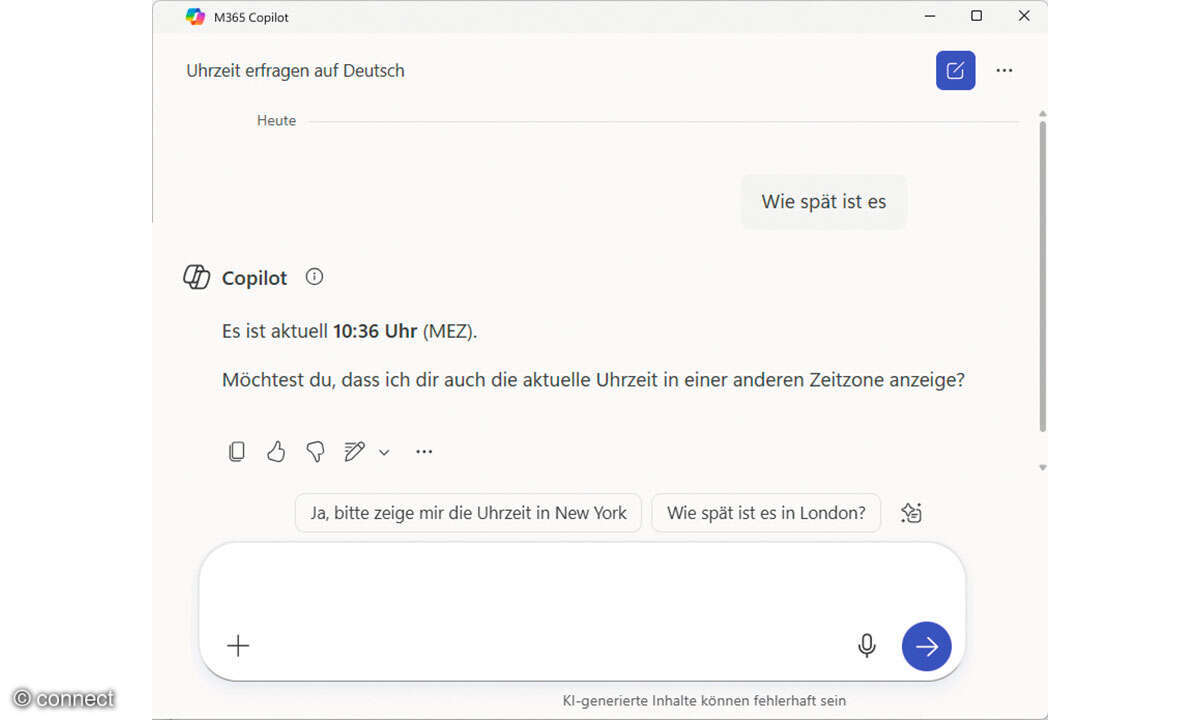Select the suggestion 'Wie spät ist es in London?'
This screenshot has height=720, width=1200.
click(765, 512)
